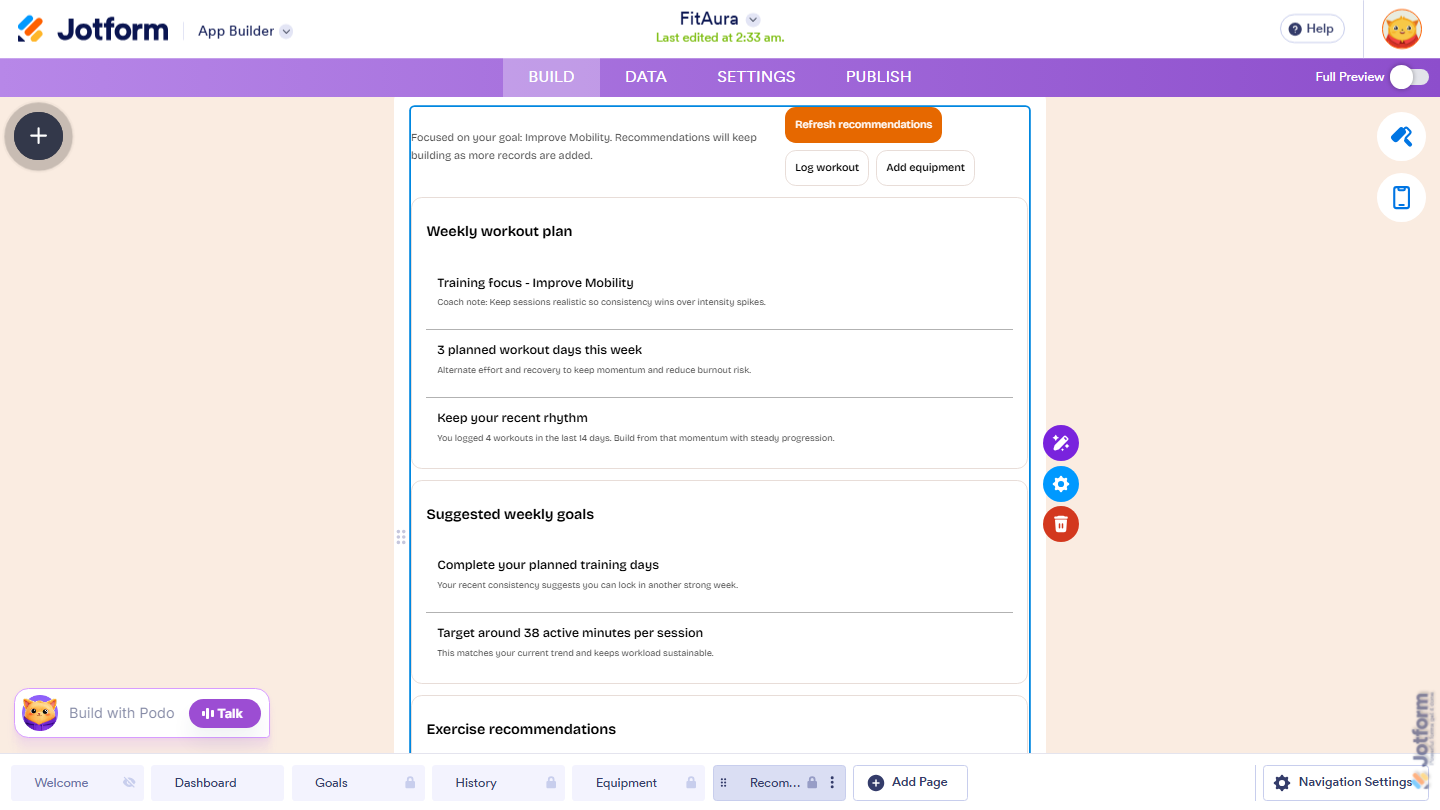Switch to the DATA tab
Screen dimensions: 1440x810
point(646,77)
